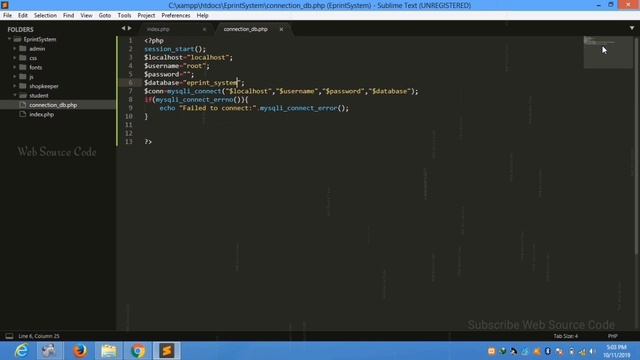The image size is (640, 360).
Task: Open the Help menu
Action: coord(202,16)
